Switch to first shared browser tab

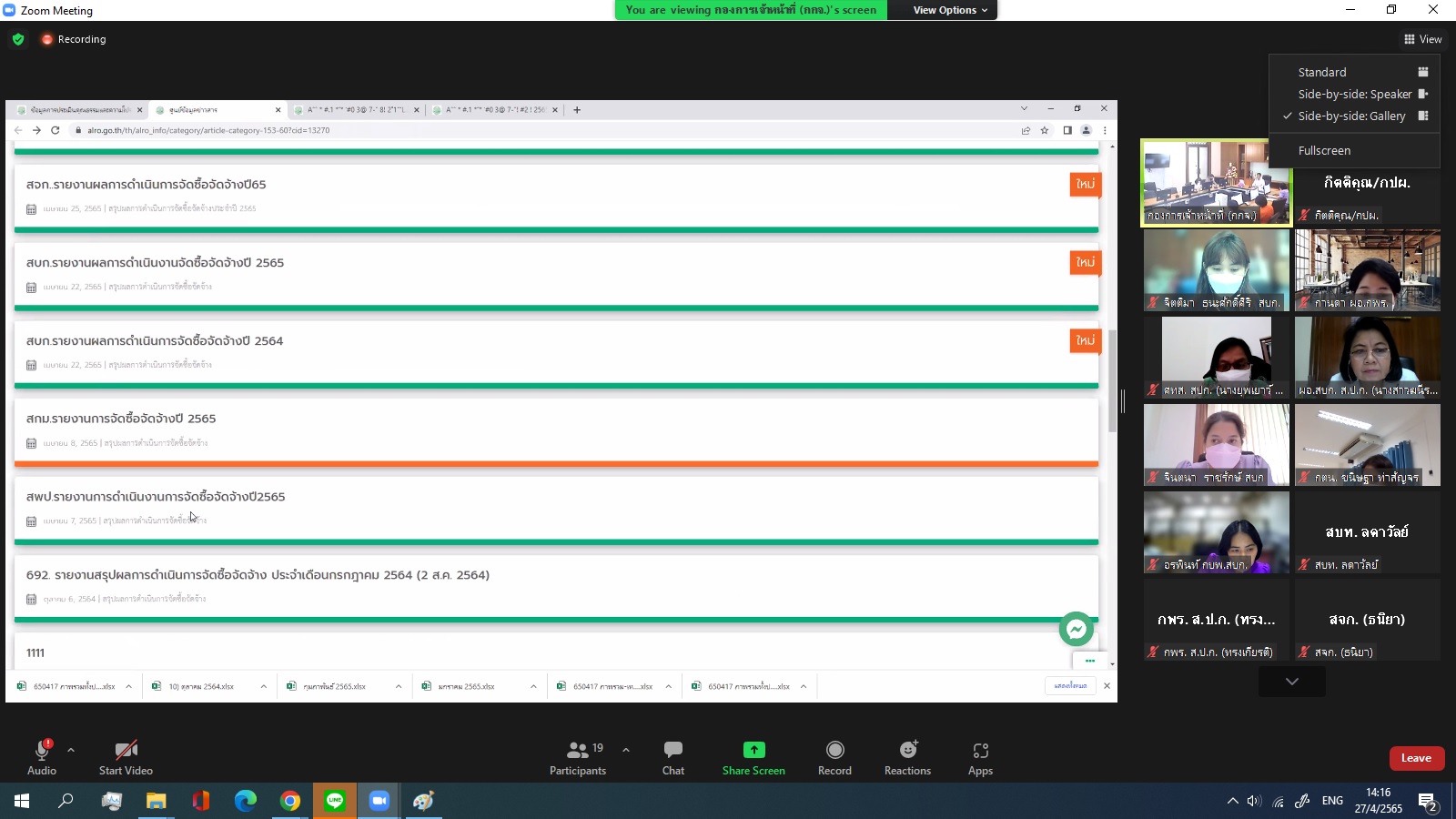tap(79, 109)
